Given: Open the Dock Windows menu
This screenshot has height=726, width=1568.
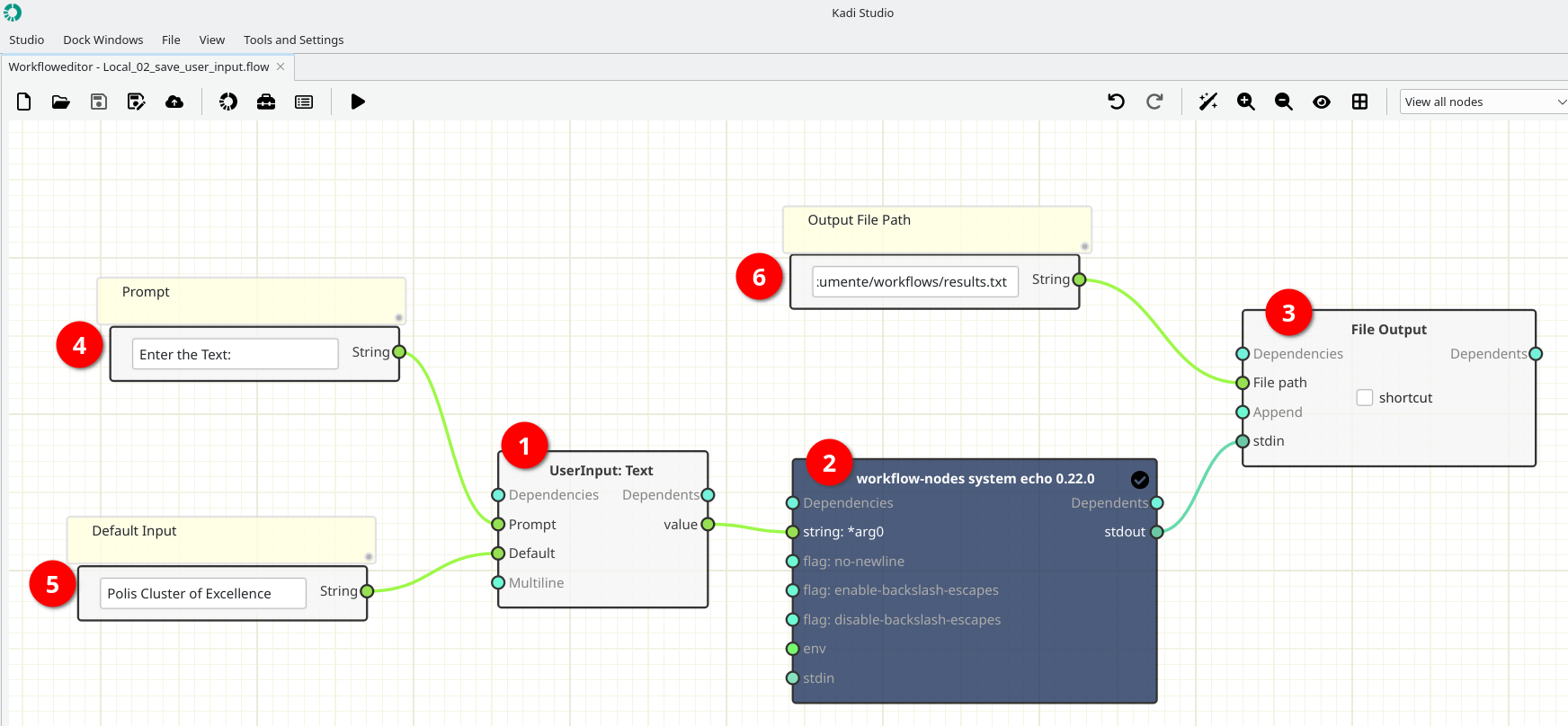Looking at the screenshot, I should tap(103, 40).
